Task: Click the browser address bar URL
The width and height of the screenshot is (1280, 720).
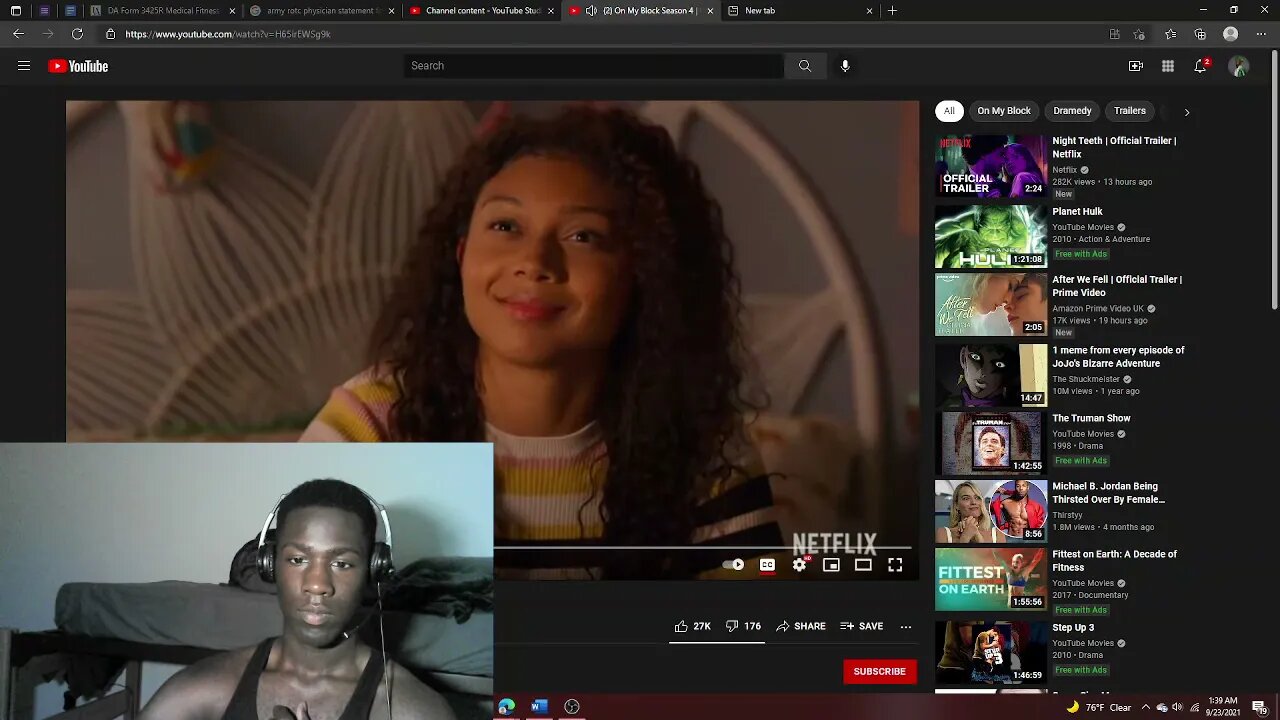Action: click(x=228, y=34)
